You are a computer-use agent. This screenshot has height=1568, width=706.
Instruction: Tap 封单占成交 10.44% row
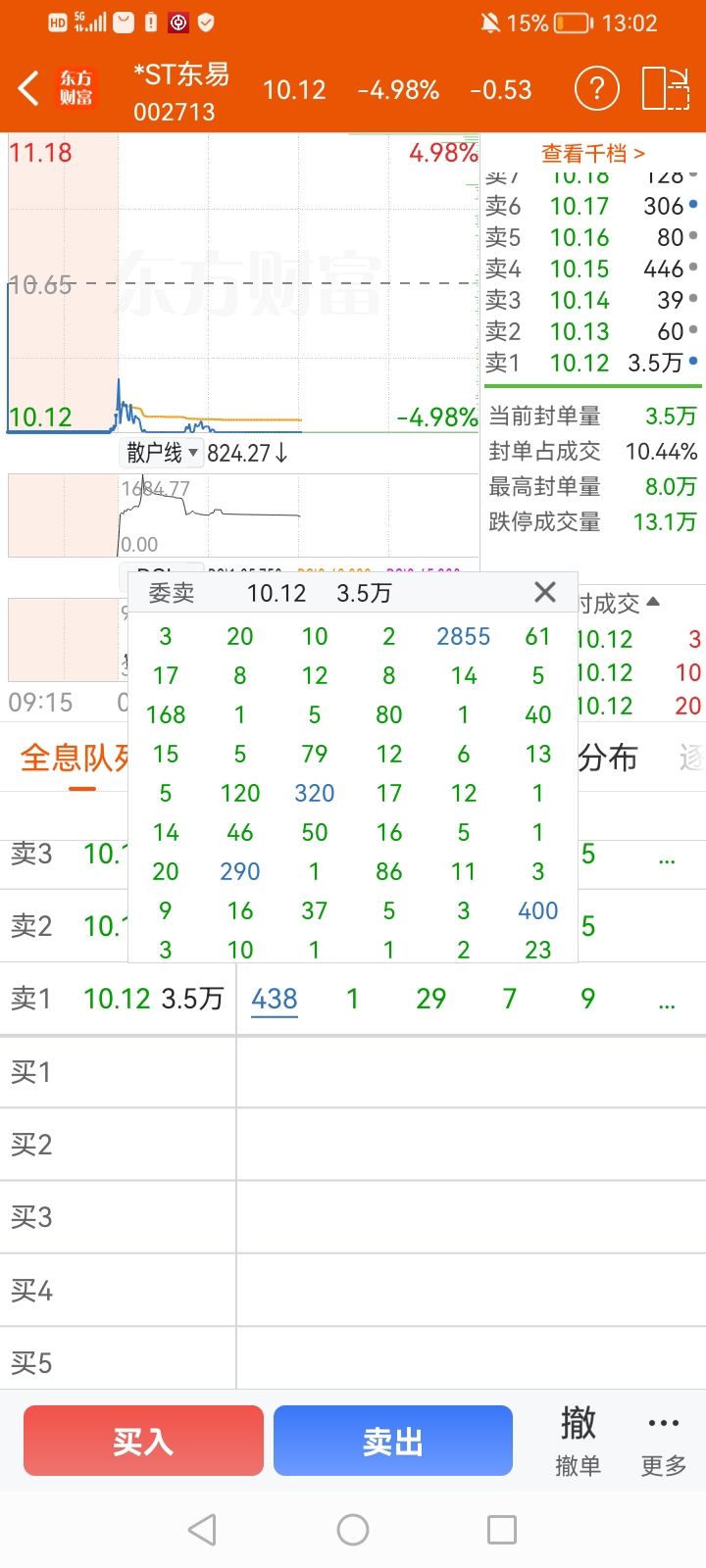[592, 451]
